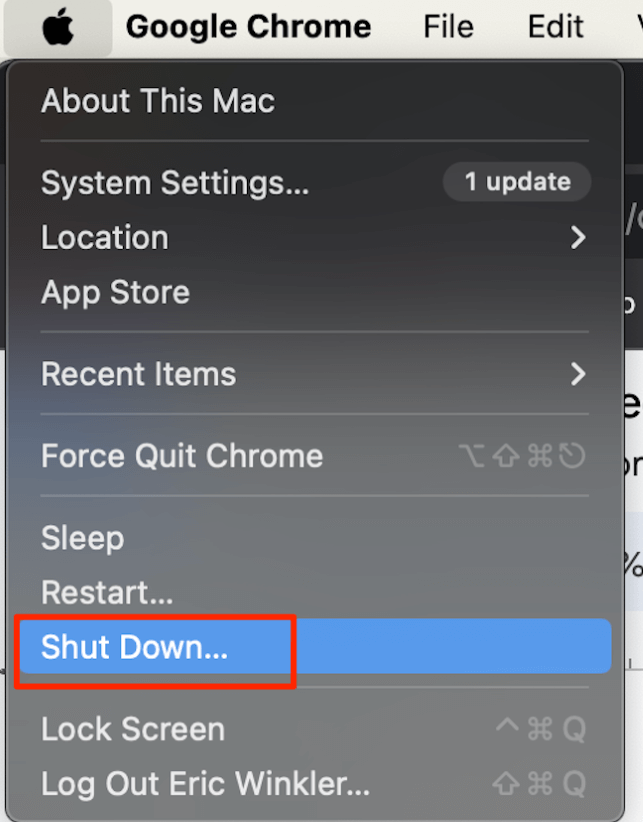Click the Lock Screen shortcut key symbols
The width and height of the screenshot is (643, 822).
coord(541,729)
